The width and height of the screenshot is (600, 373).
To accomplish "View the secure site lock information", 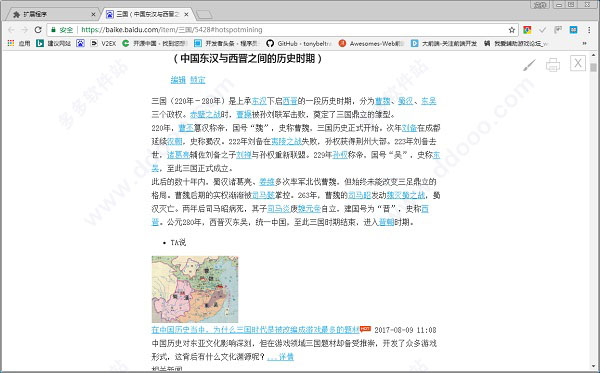I will point(62,30).
